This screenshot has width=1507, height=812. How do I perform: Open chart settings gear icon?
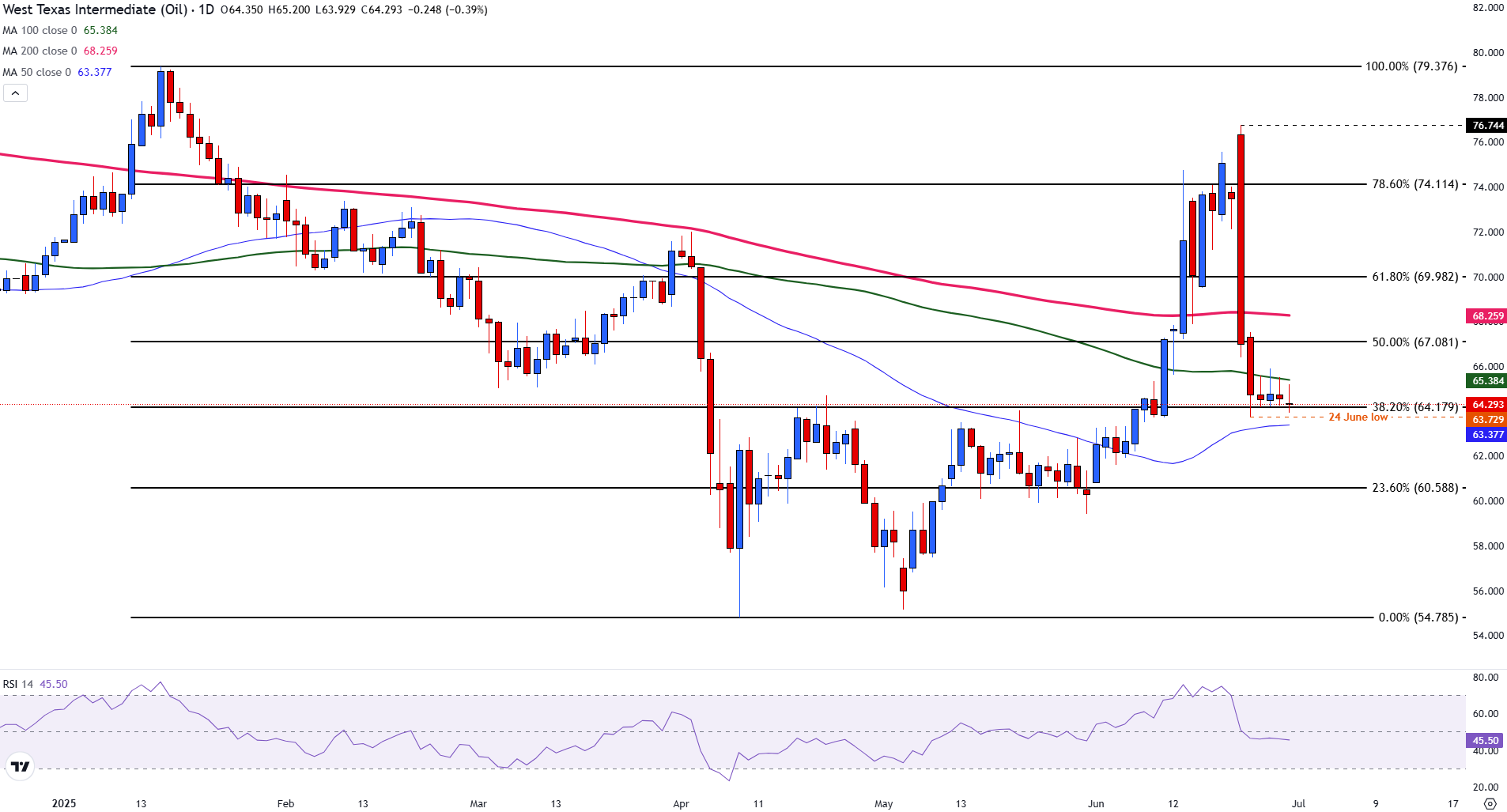pyautogui.click(x=1490, y=803)
